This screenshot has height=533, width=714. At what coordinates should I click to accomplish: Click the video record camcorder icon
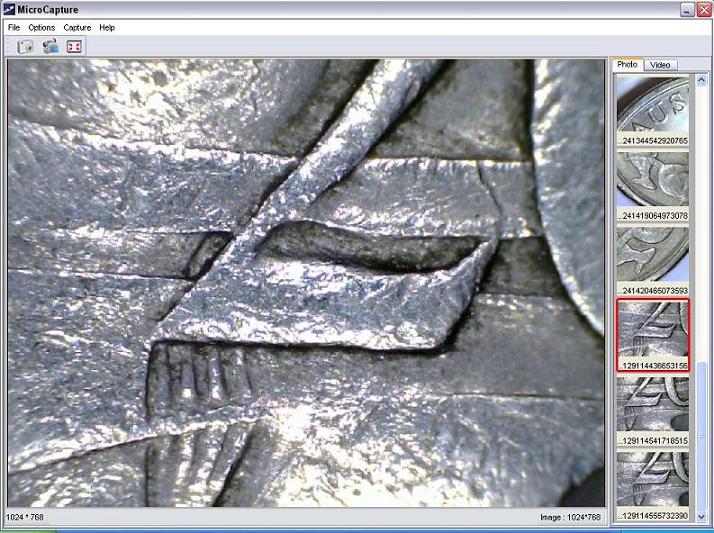click(50, 46)
